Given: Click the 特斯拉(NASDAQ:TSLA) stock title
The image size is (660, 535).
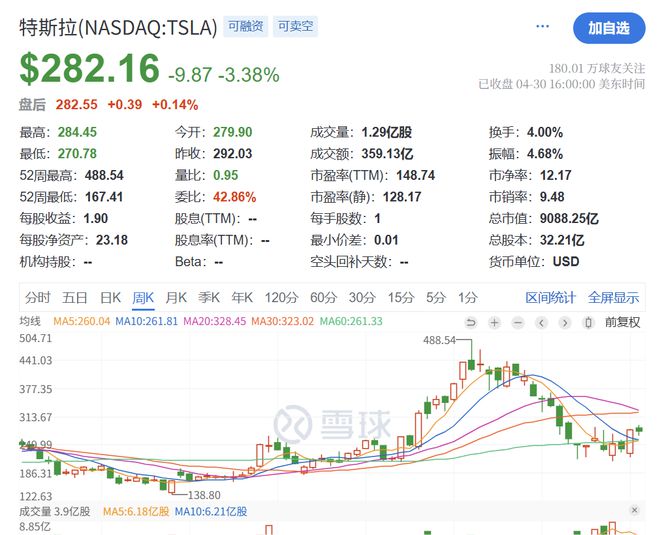Looking at the screenshot, I should [x=118, y=28].
